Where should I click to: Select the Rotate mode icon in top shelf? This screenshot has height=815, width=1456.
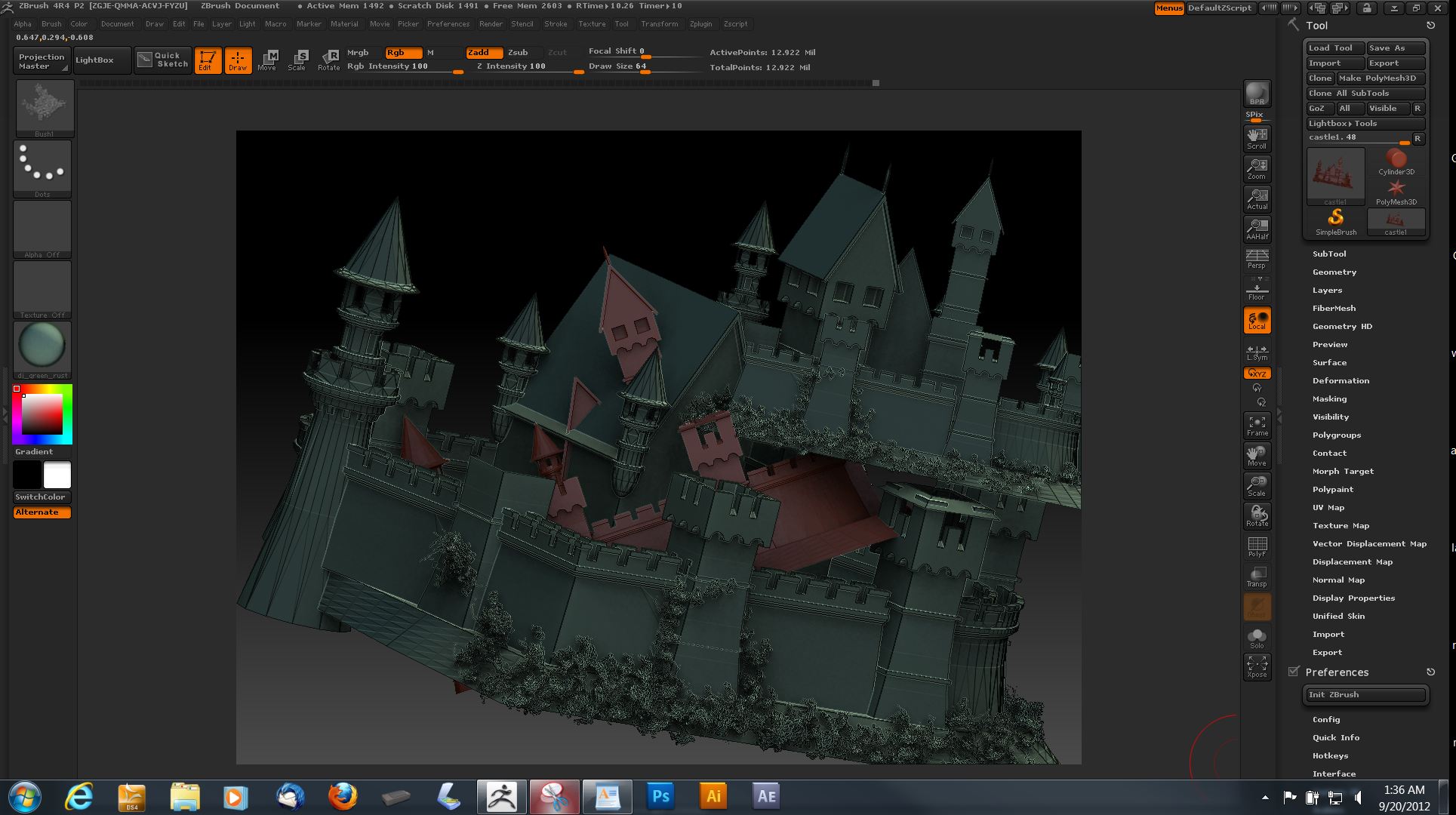click(x=329, y=60)
